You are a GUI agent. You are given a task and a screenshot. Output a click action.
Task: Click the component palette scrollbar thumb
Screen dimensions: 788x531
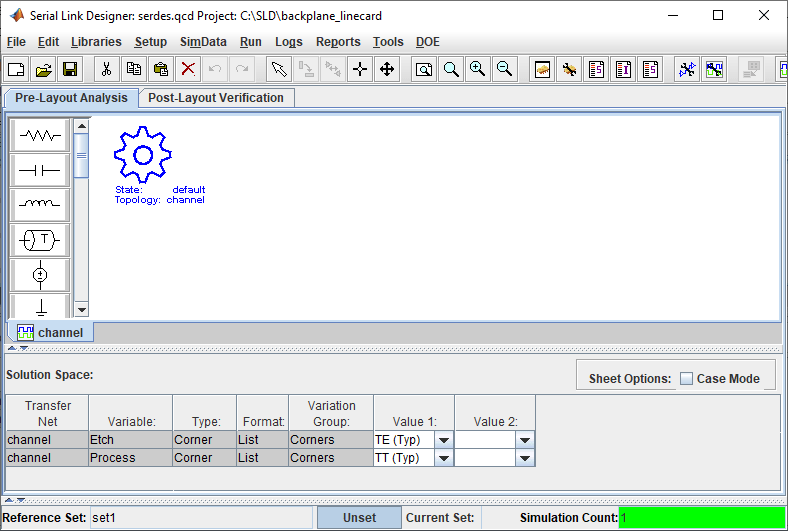coord(81,156)
